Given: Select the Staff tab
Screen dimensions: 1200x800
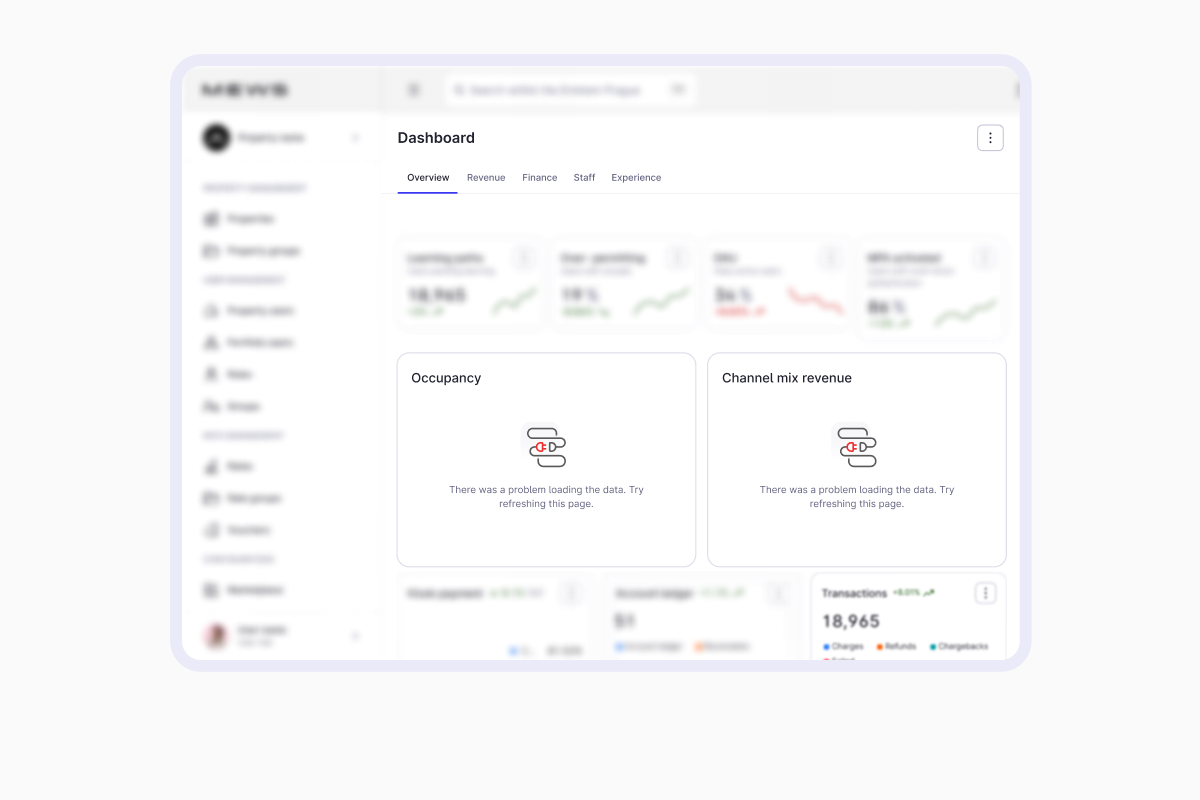Looking at the screenshot, I should pos(584,178).
